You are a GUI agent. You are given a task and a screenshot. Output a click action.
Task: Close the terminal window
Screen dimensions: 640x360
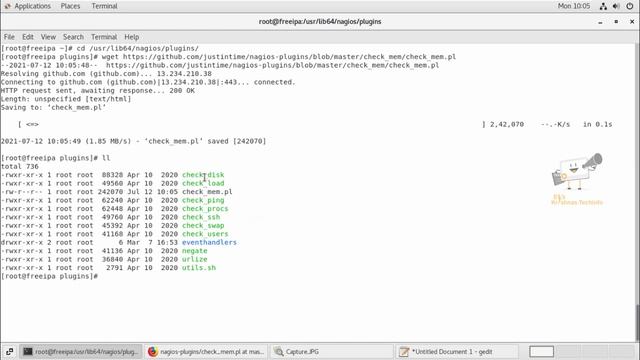pos(632,22)
